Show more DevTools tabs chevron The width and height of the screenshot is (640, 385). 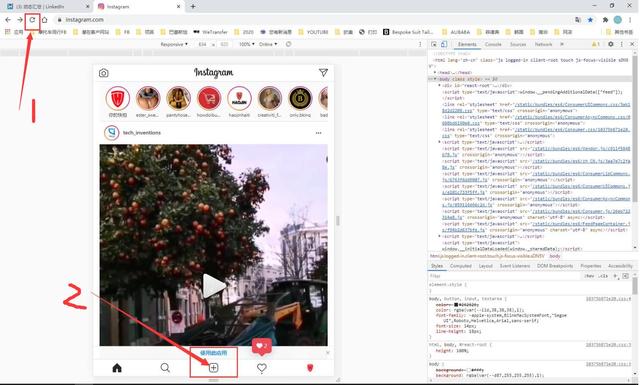pos(562,44)
